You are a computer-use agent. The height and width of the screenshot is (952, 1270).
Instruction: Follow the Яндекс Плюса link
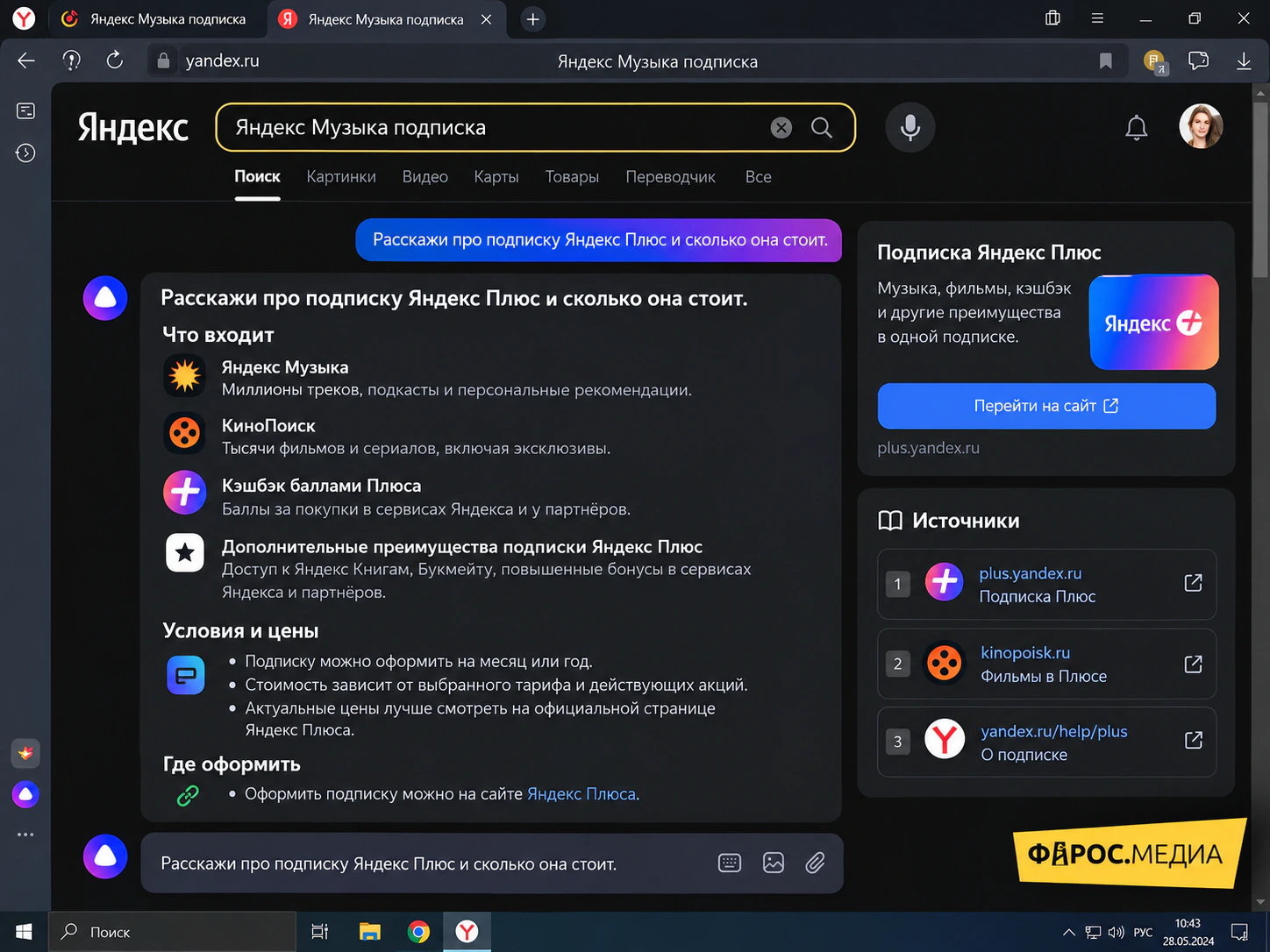(581, 794)
